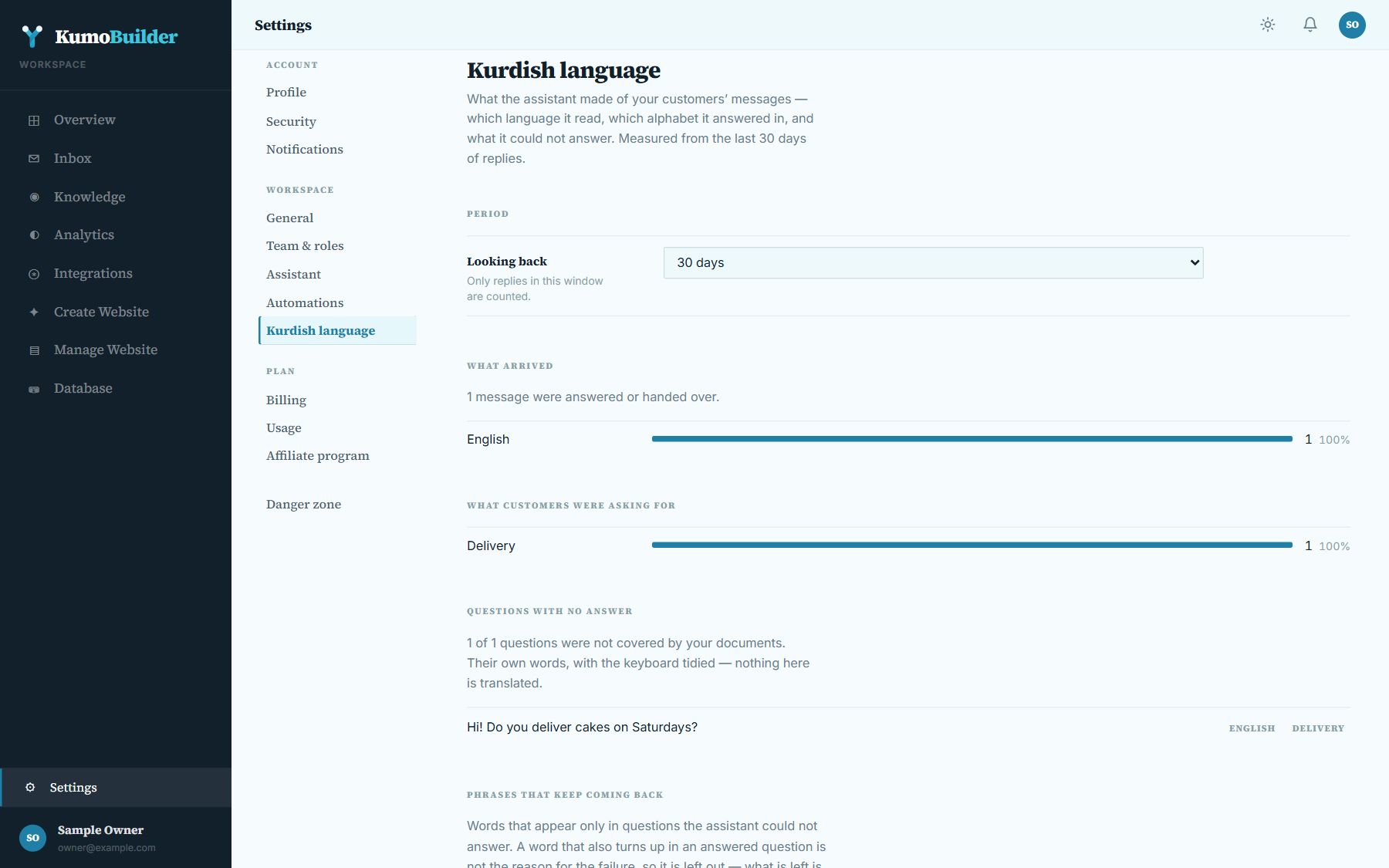Open Team & roles settings
1389x868 pixels.
[x=305, y=246]
